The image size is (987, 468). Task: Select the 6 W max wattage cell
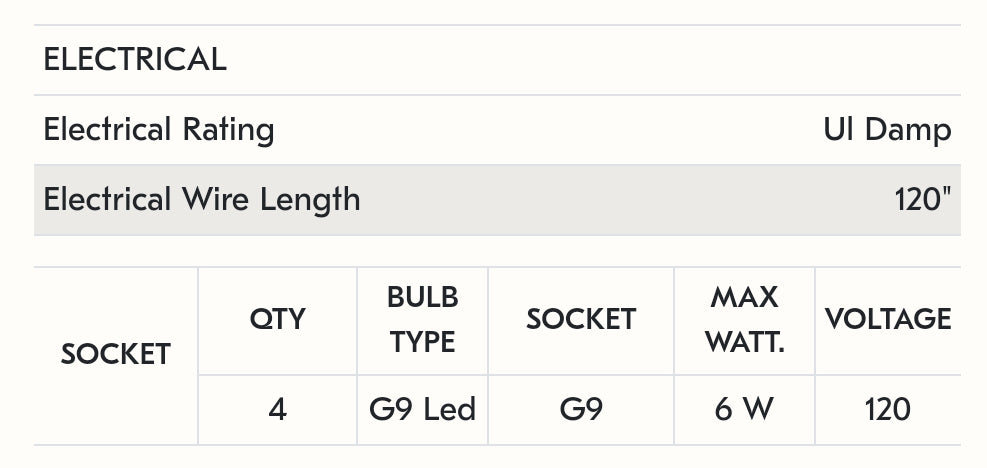pos(744,408)
